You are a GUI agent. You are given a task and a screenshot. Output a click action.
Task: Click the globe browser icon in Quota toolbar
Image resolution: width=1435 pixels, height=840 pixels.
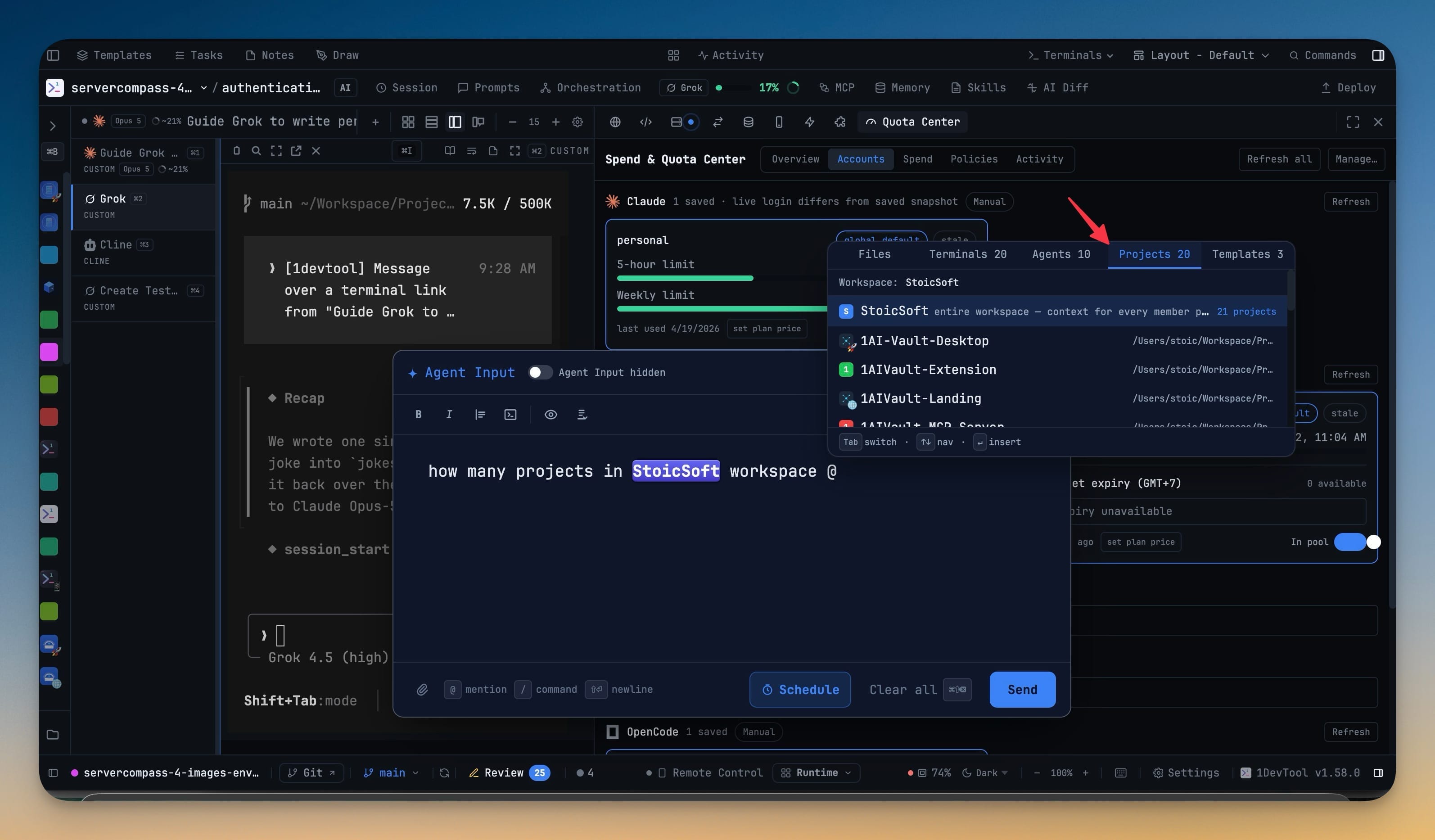click(615, 122)
